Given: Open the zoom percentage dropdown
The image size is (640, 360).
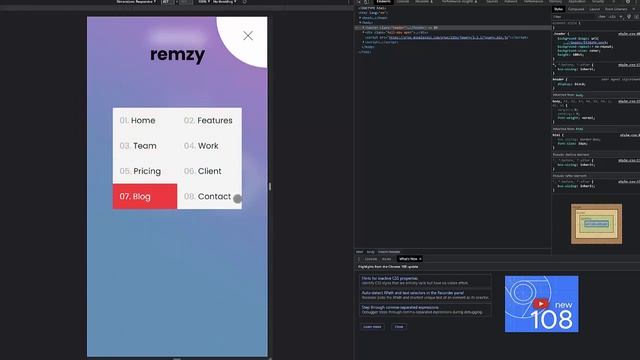Looking at the screenshot, I should click(x=203, y=2).
